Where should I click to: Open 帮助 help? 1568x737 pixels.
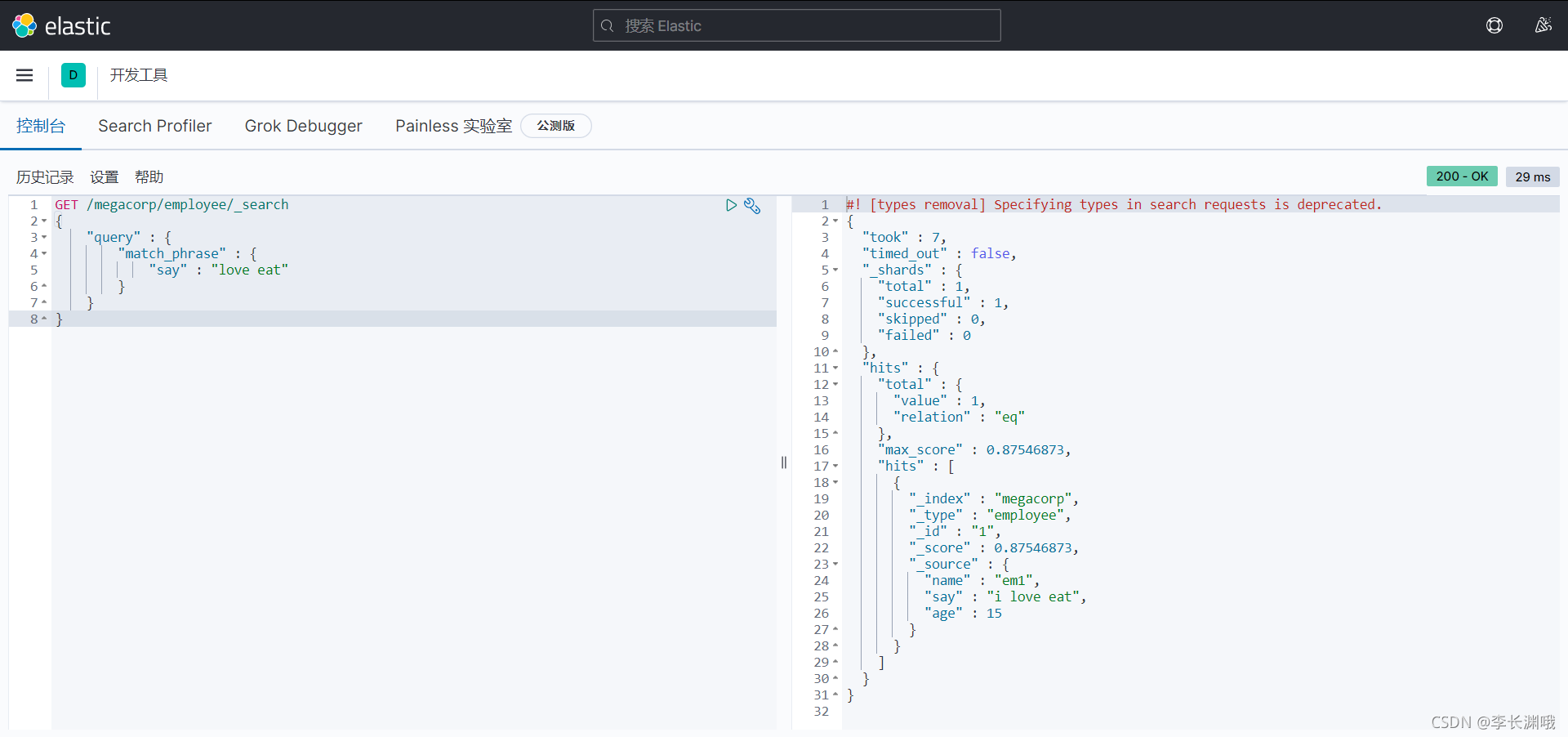click(149, 177)
